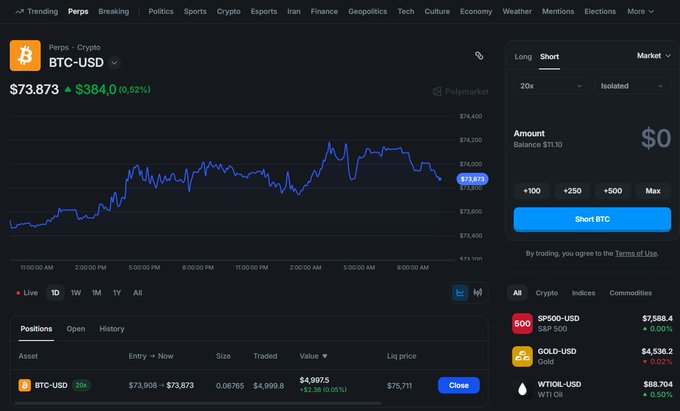Add +250 to amount
The height and width of the screenshot is (411, 680).
pos(572,191)
